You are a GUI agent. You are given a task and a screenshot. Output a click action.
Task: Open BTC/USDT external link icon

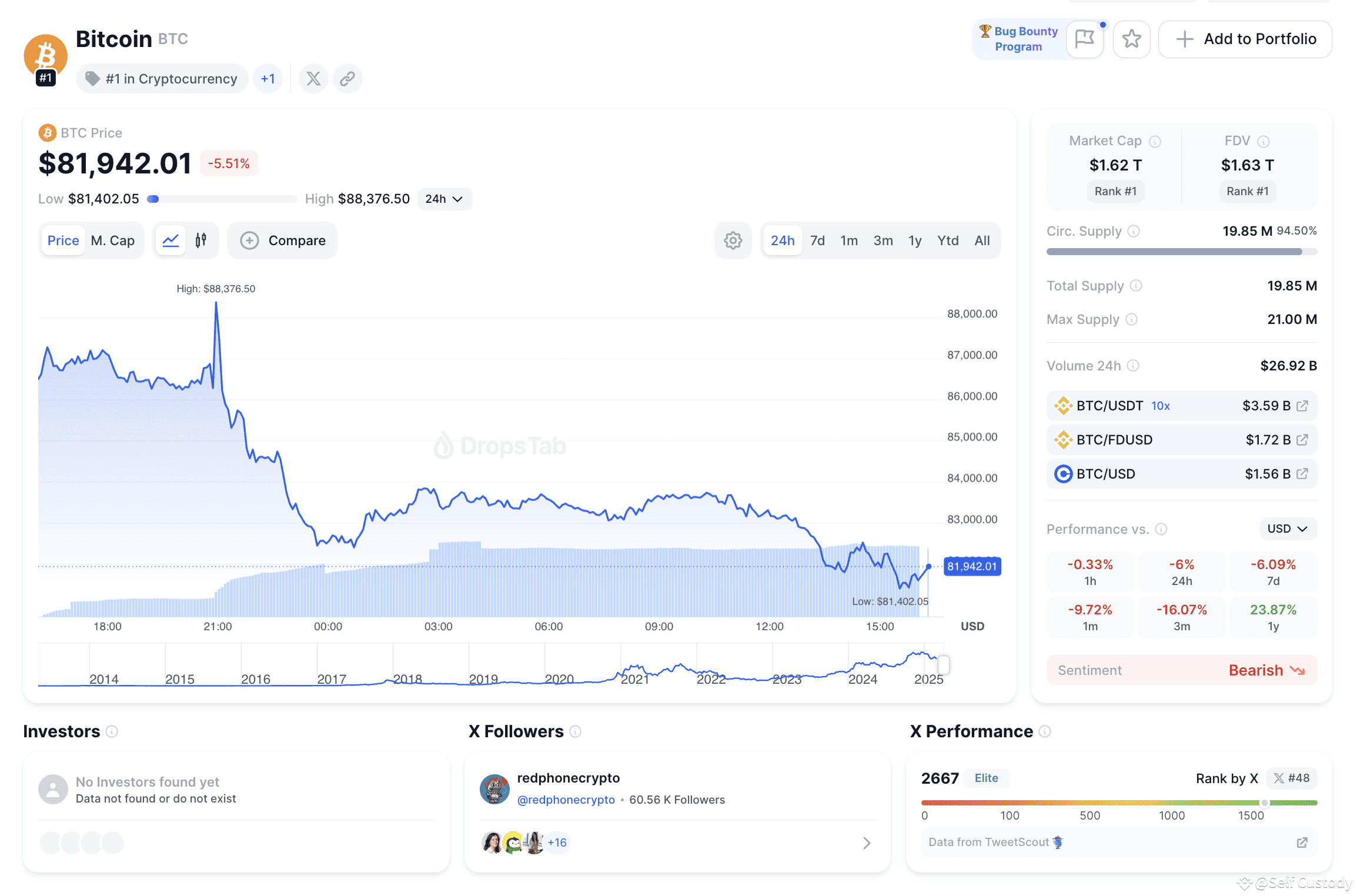pos(1302,406)
